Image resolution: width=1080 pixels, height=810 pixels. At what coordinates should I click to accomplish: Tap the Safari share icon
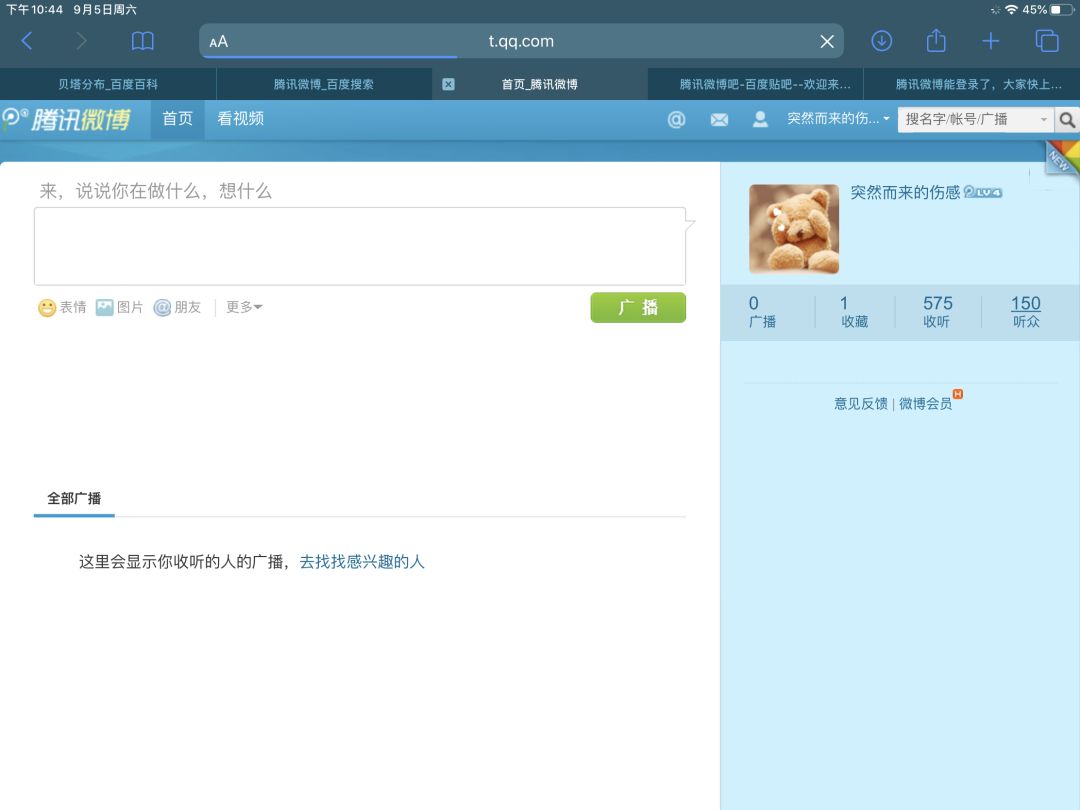(936, 40)
